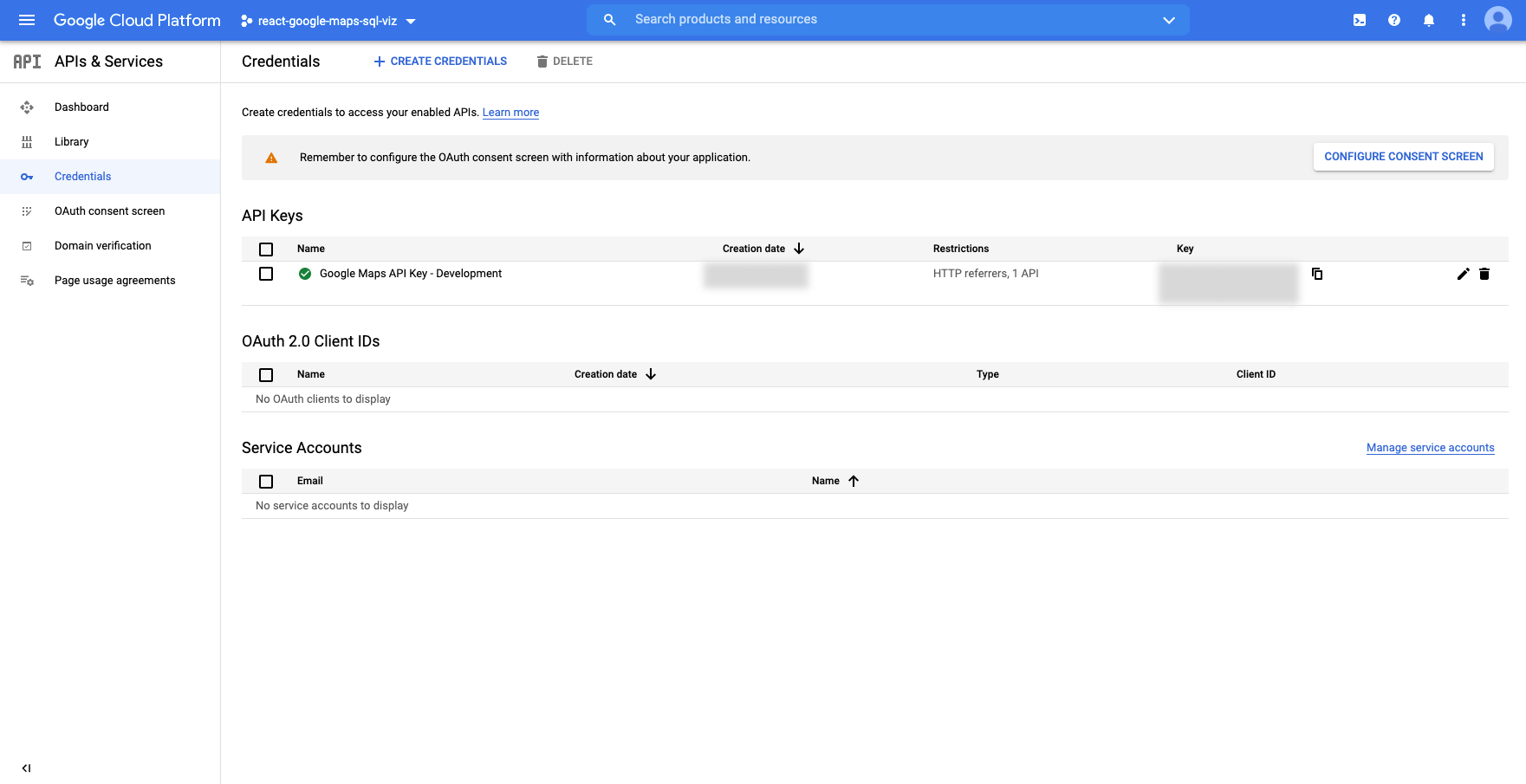
Task: Open APIs & Services heading
Action: [x=108, y=62]
